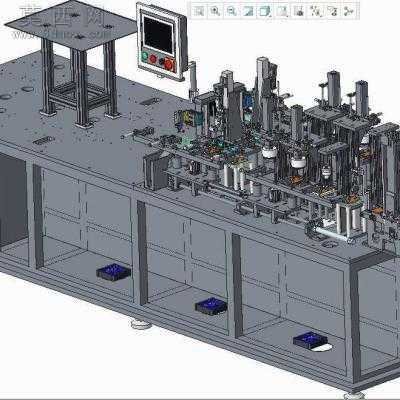Click the Refit view toolbar icon
The image size is (400, 400).
pos(199,11)
